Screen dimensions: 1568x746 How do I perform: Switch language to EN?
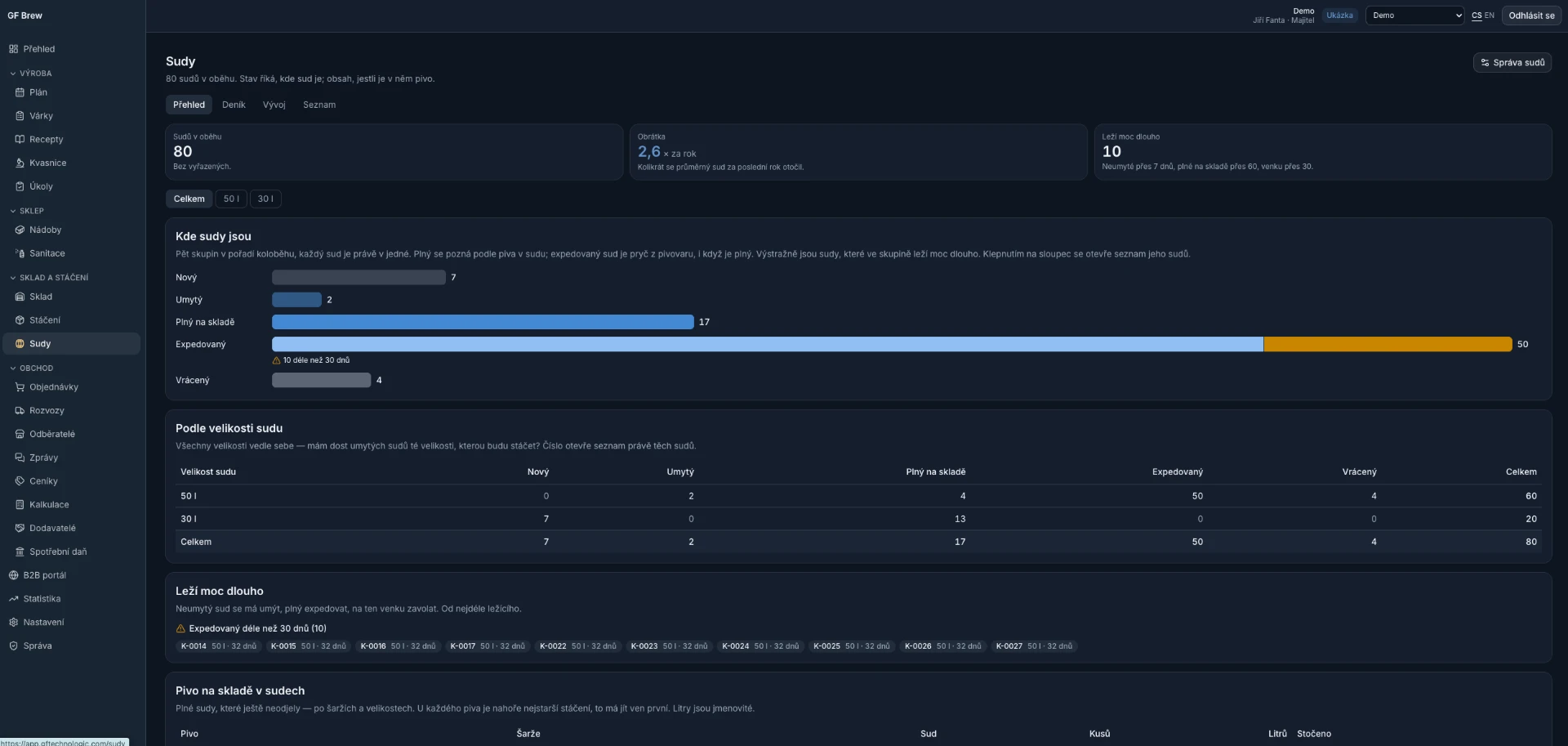pyautogui.click(x=1490, y=16)
